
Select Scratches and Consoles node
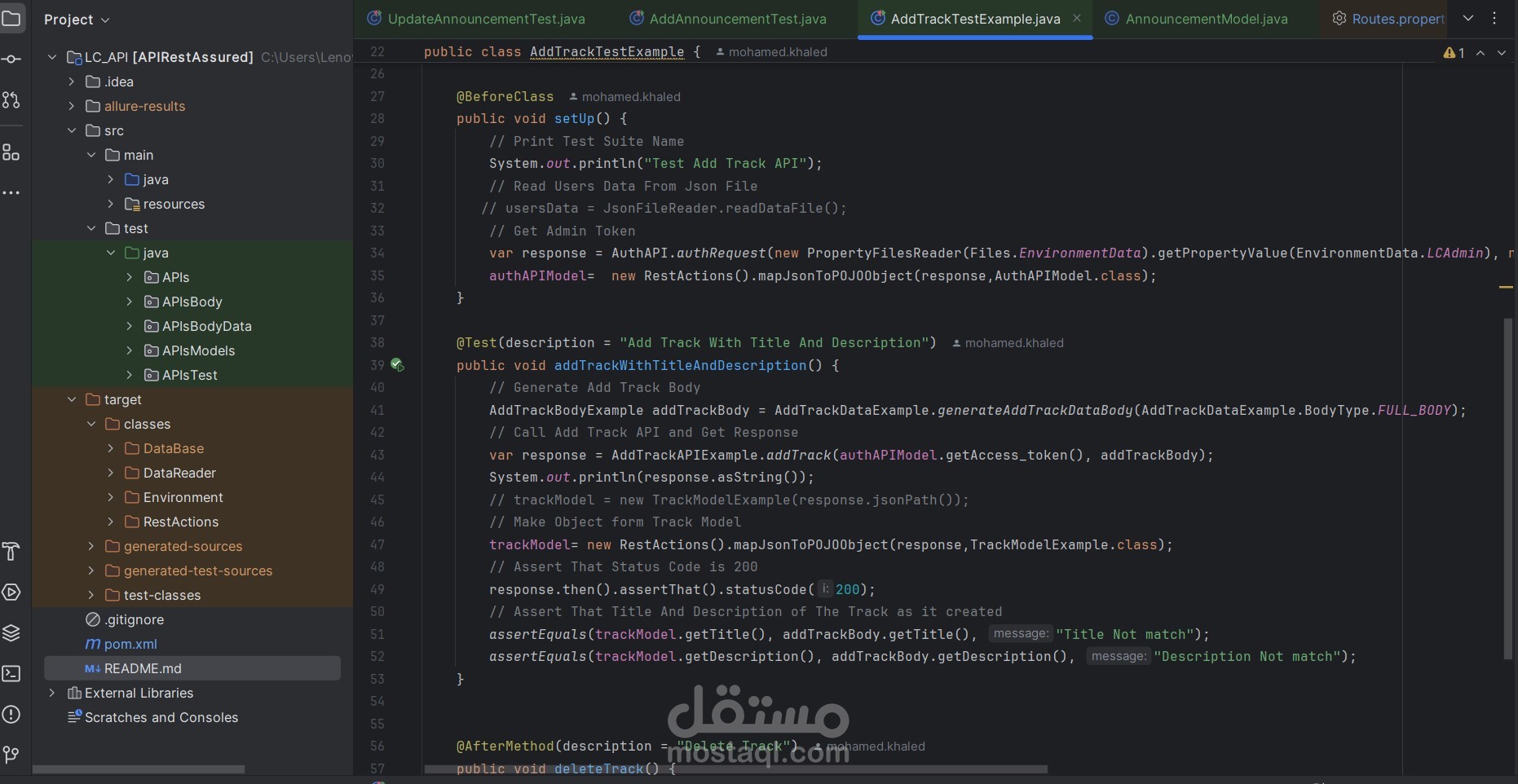(x=153, y=717)
